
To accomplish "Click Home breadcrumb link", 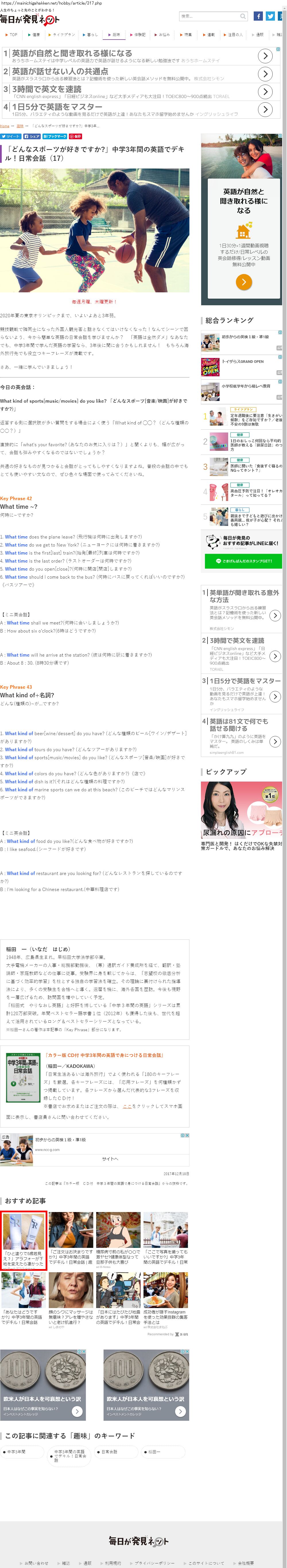I will [x=5, y=126].
